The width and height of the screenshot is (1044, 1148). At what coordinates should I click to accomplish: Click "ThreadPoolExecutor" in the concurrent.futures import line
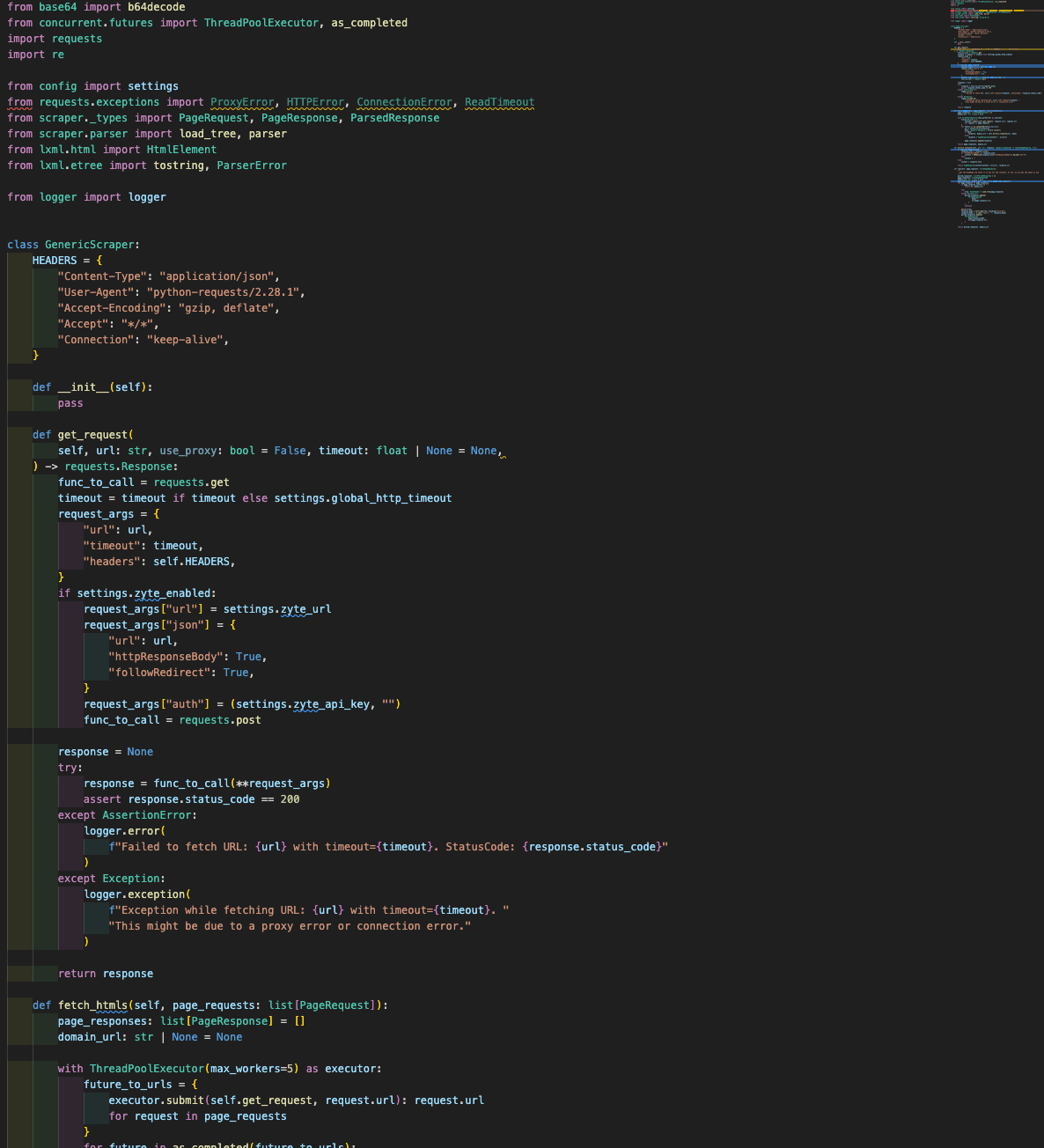(x=261, y=23)
